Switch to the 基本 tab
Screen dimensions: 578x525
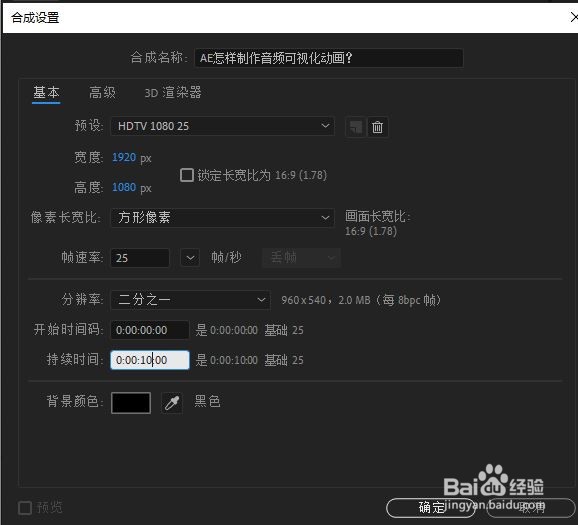(46, 93)
